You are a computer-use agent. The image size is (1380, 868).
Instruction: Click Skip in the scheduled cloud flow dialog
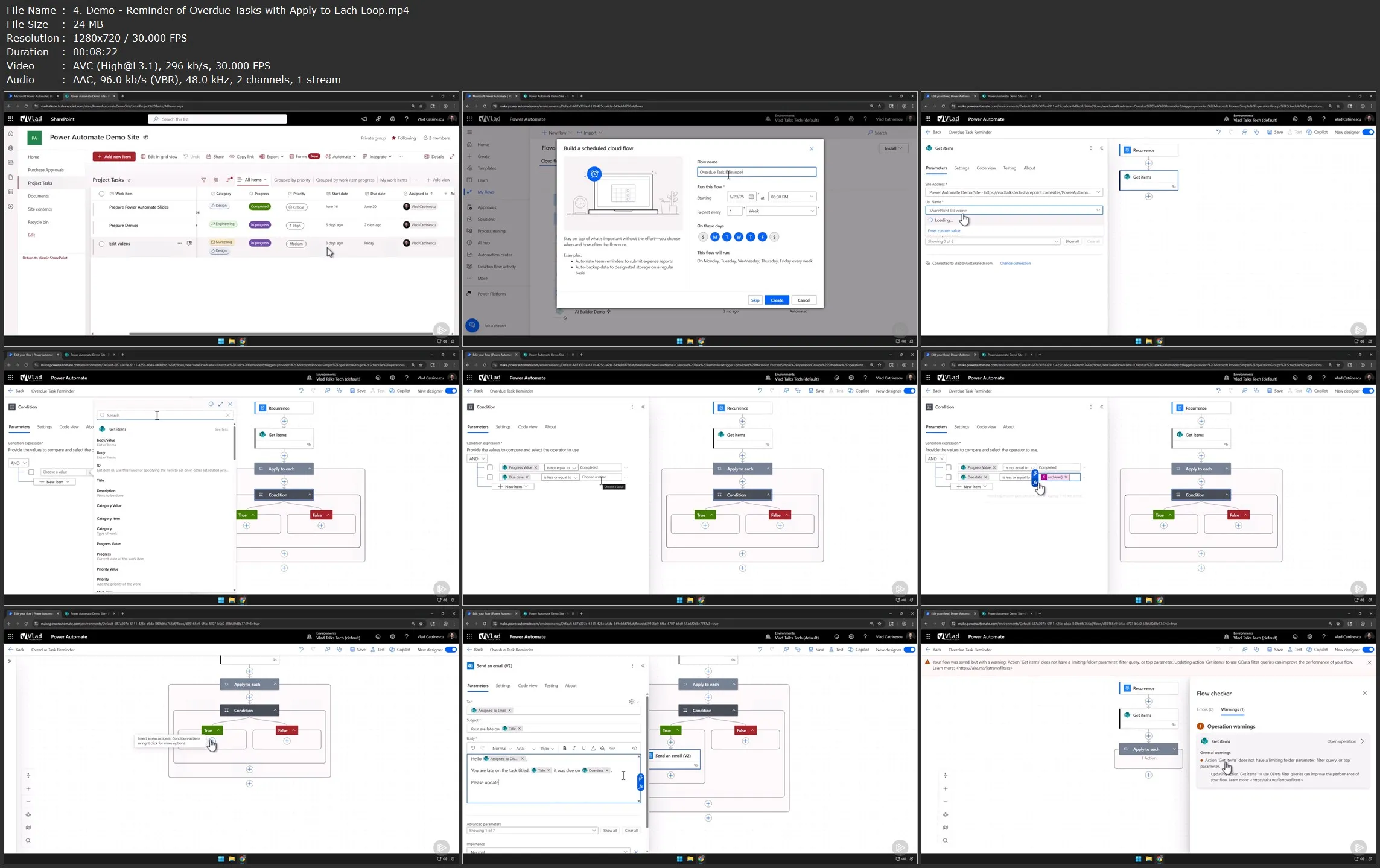pos(755,300)
